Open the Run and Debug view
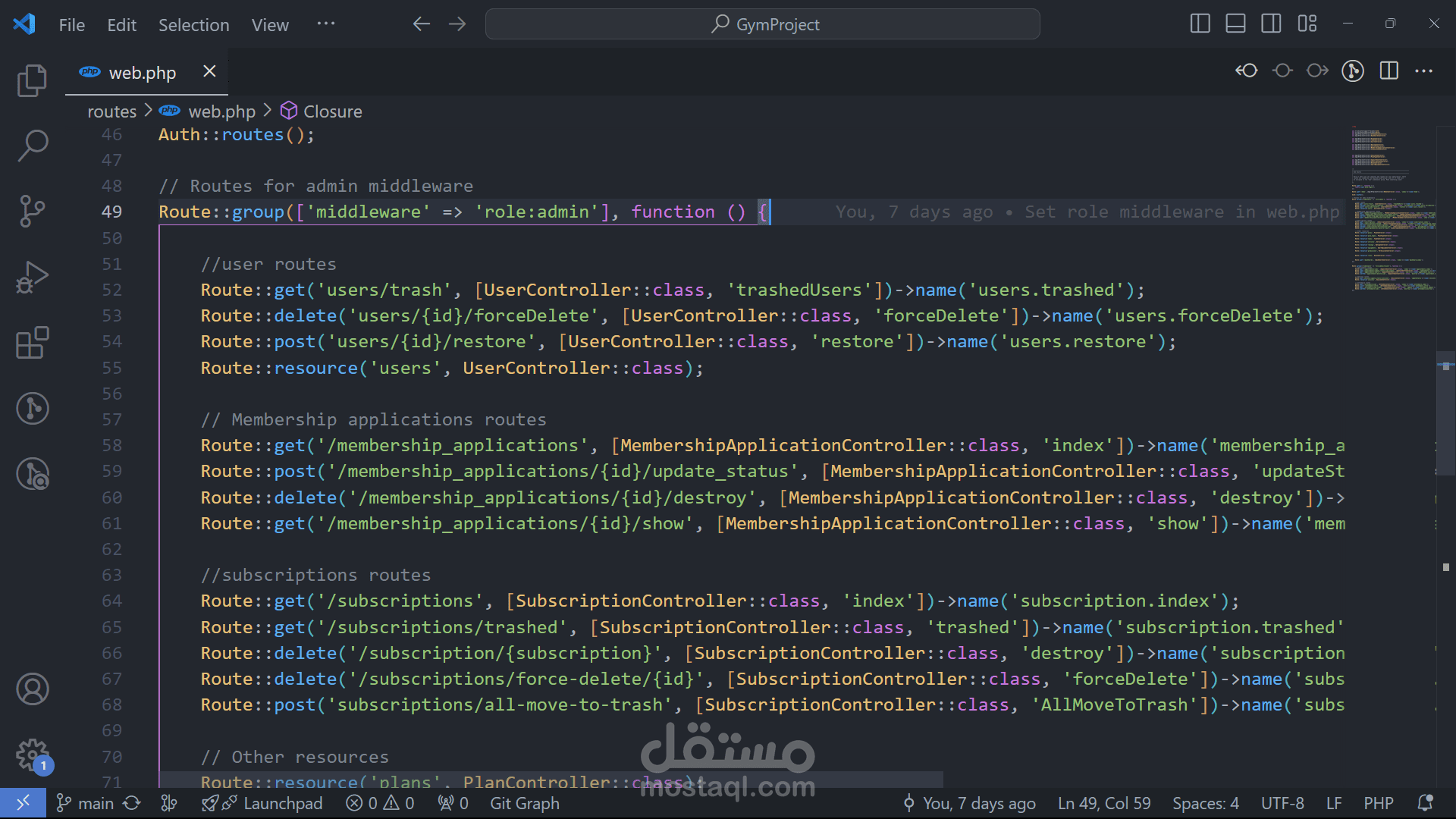 point(32,278)
